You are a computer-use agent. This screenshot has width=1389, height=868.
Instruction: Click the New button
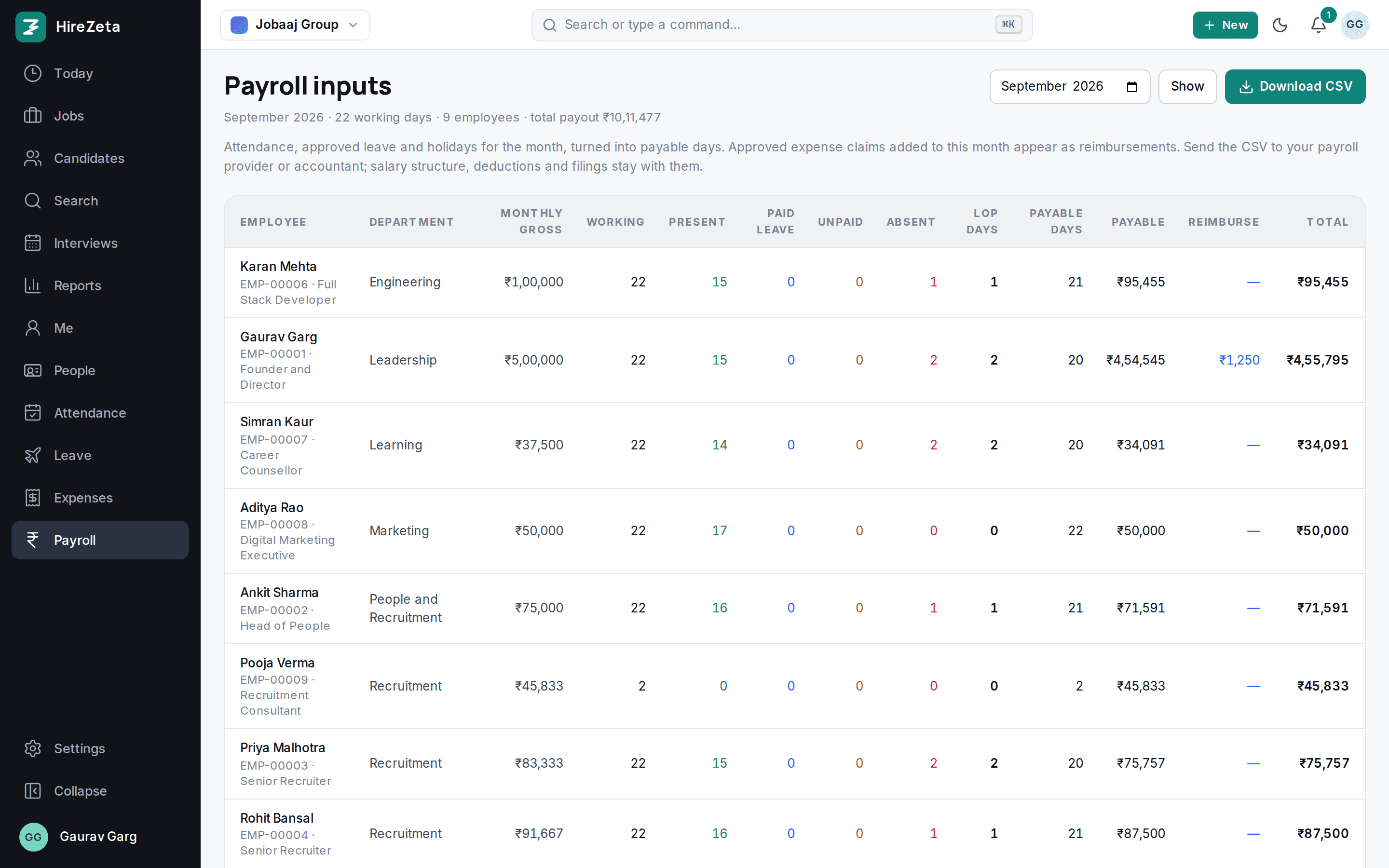1225,25
